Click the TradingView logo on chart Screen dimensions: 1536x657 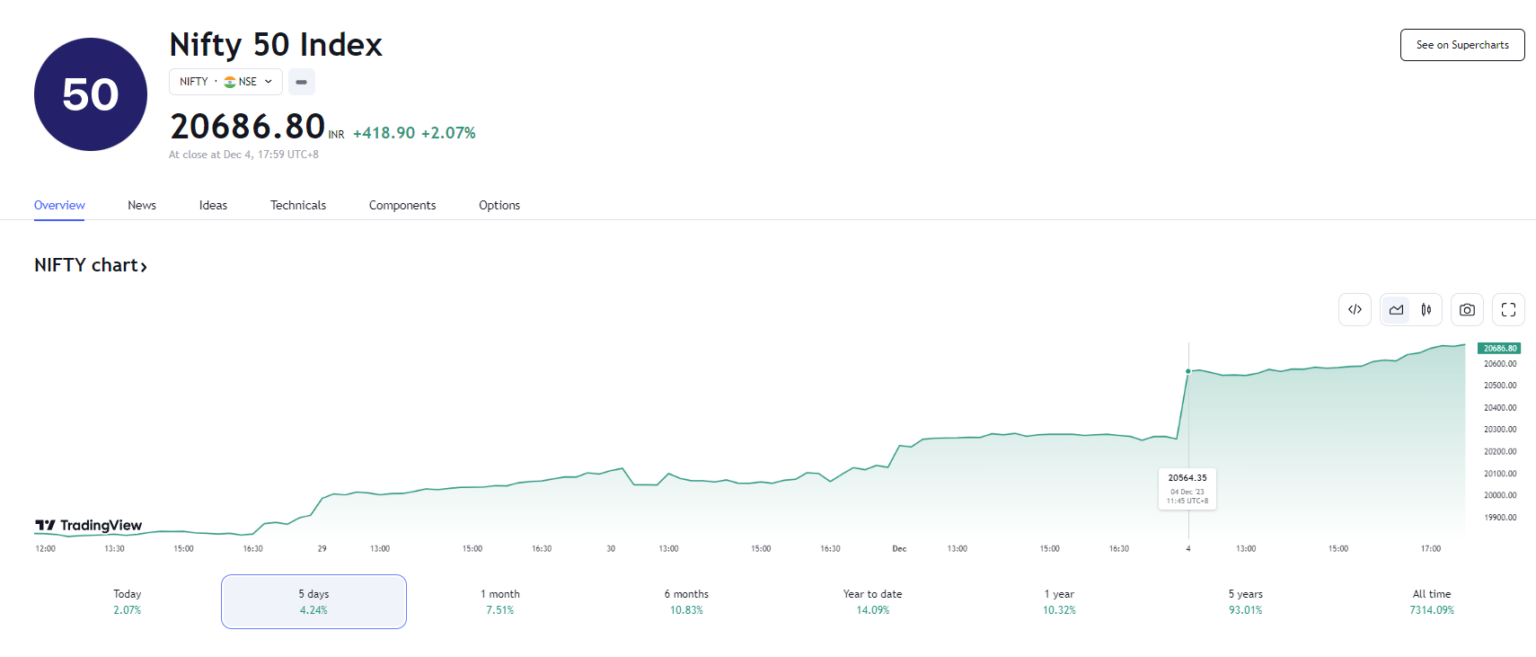pyautogui.click(x=88, y=525)
